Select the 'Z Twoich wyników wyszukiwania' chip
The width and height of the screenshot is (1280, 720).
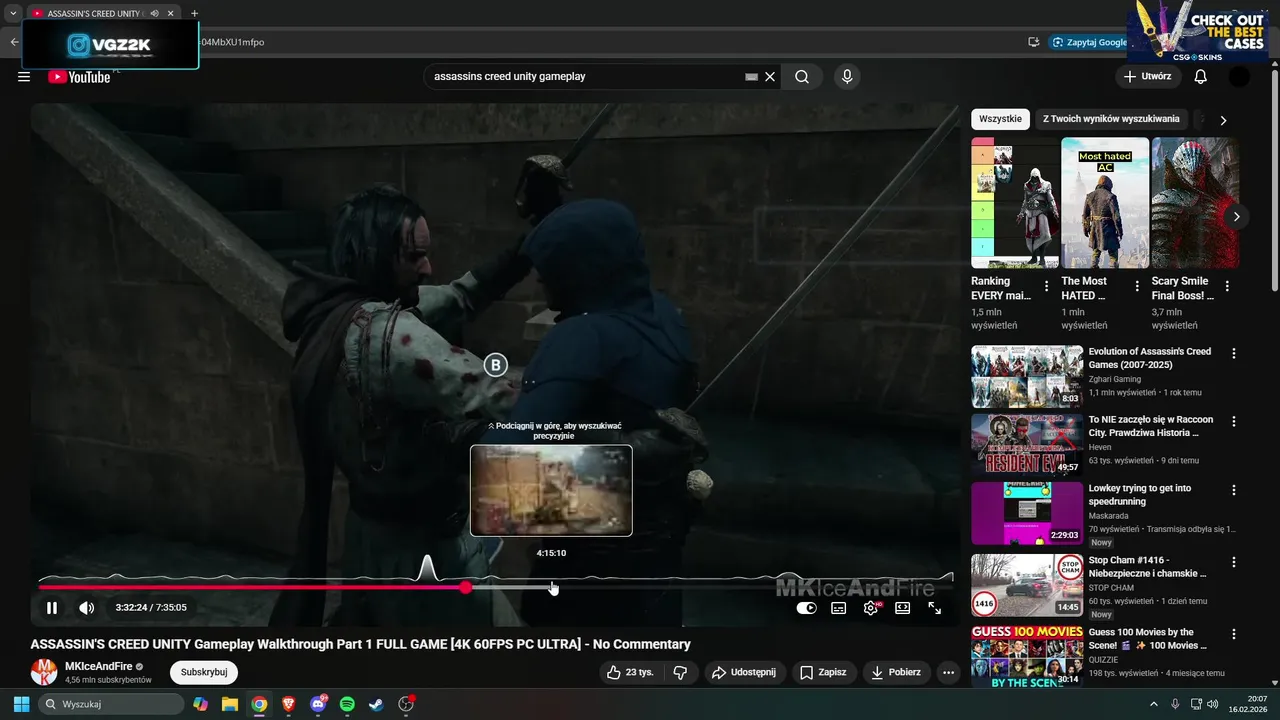click(1111, 119)
